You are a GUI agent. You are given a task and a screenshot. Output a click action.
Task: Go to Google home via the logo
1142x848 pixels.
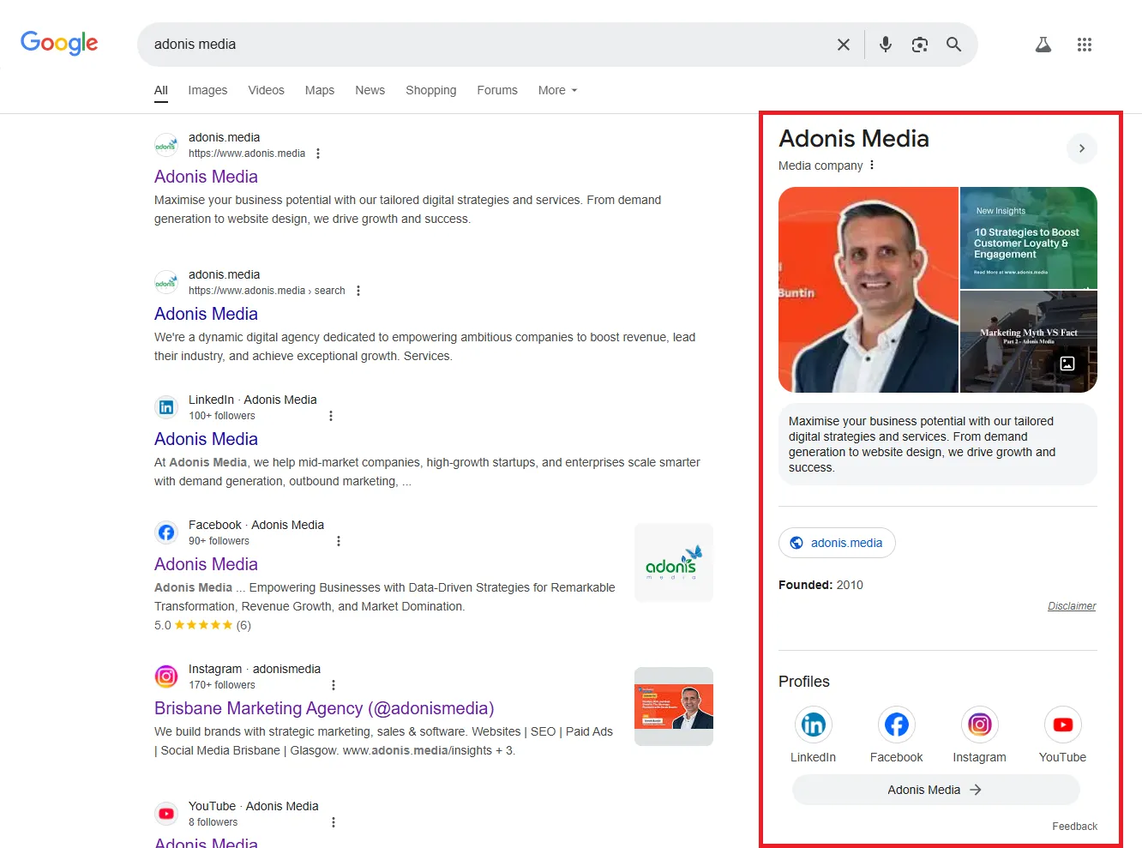click(x=59, y=43)
